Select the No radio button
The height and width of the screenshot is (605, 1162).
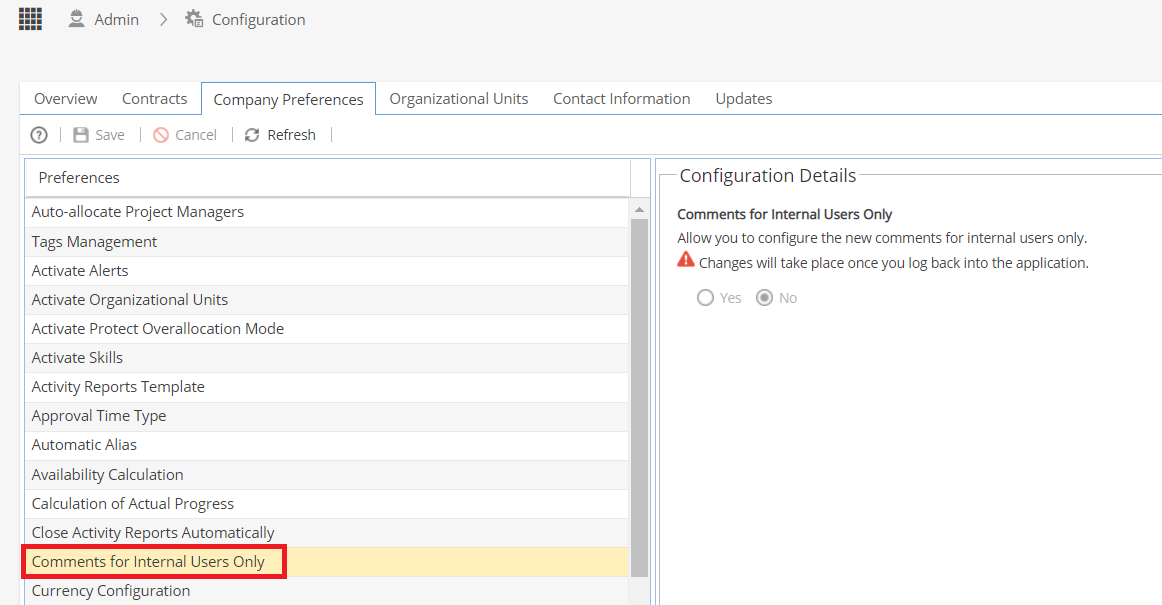pyautogui.click(x=764, y=297)
